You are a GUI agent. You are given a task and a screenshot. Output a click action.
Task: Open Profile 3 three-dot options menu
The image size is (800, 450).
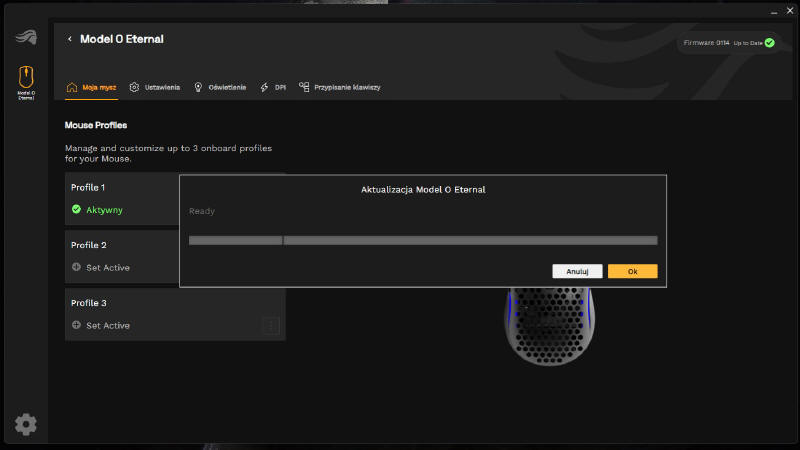coord(270,326)
